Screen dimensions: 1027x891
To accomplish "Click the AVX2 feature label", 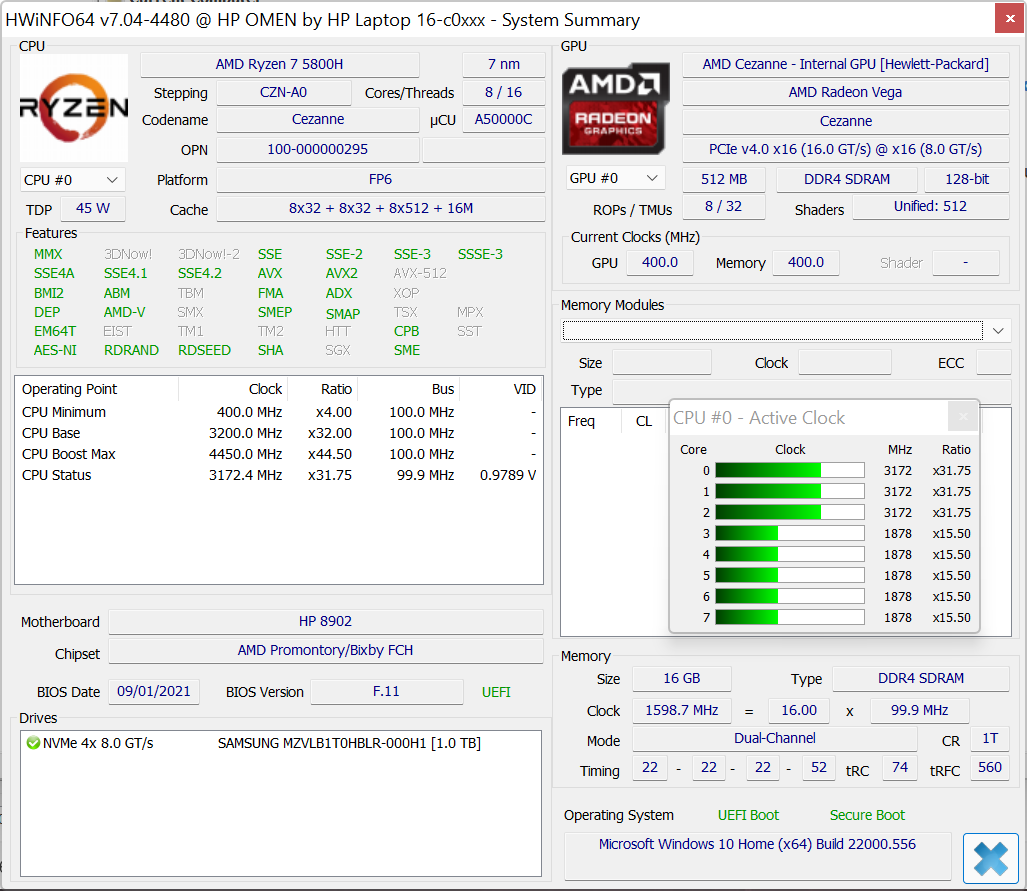I will [342, 273].
